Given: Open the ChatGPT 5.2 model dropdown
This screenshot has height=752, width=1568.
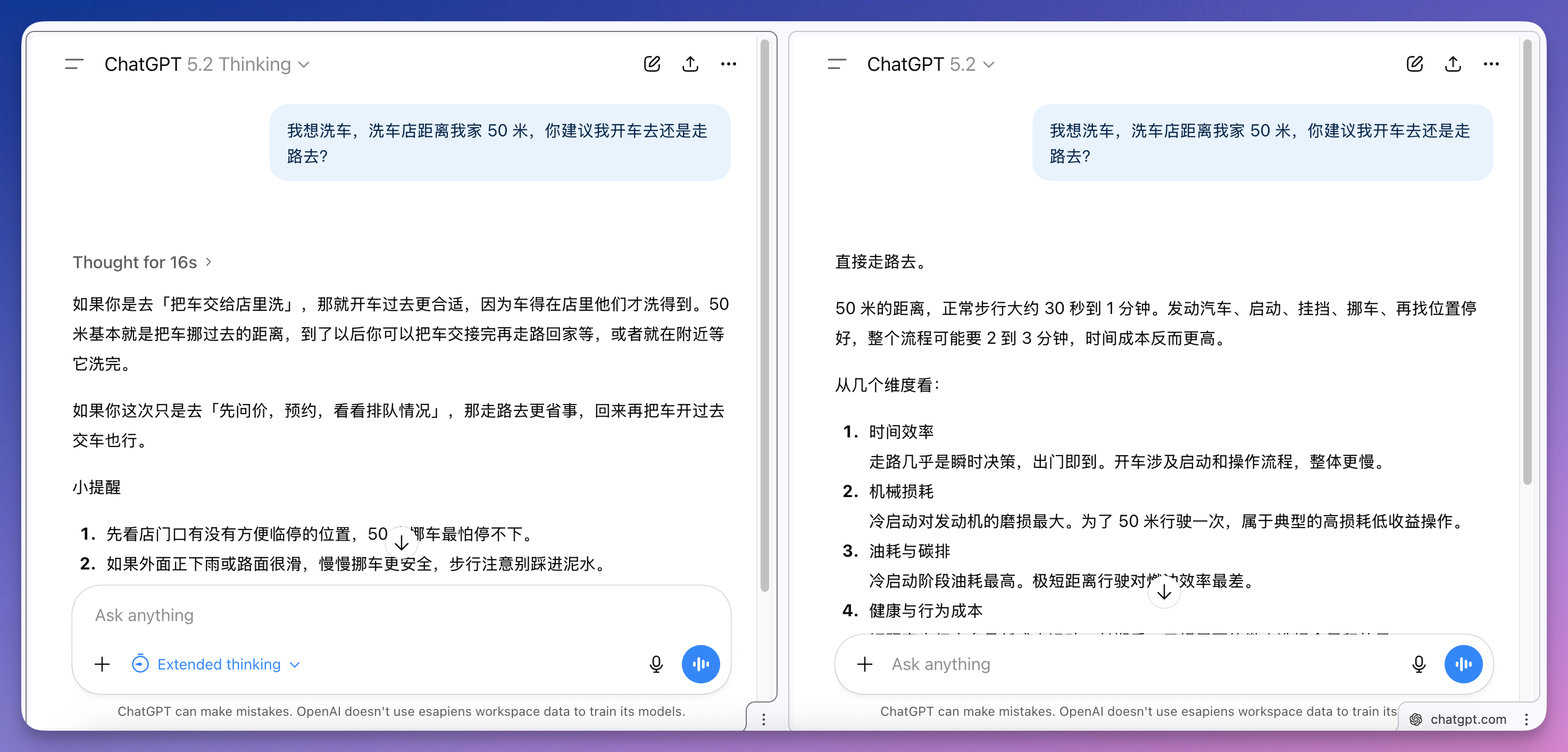Looking at the screenshot, I should tap(930, 64).
